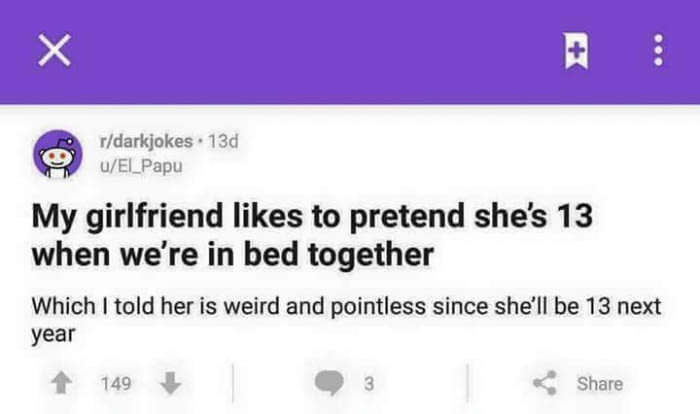Downvote the post with the down arrow
Image resolution: width=700 pixels, height=414 pixels.
point(171,383)
